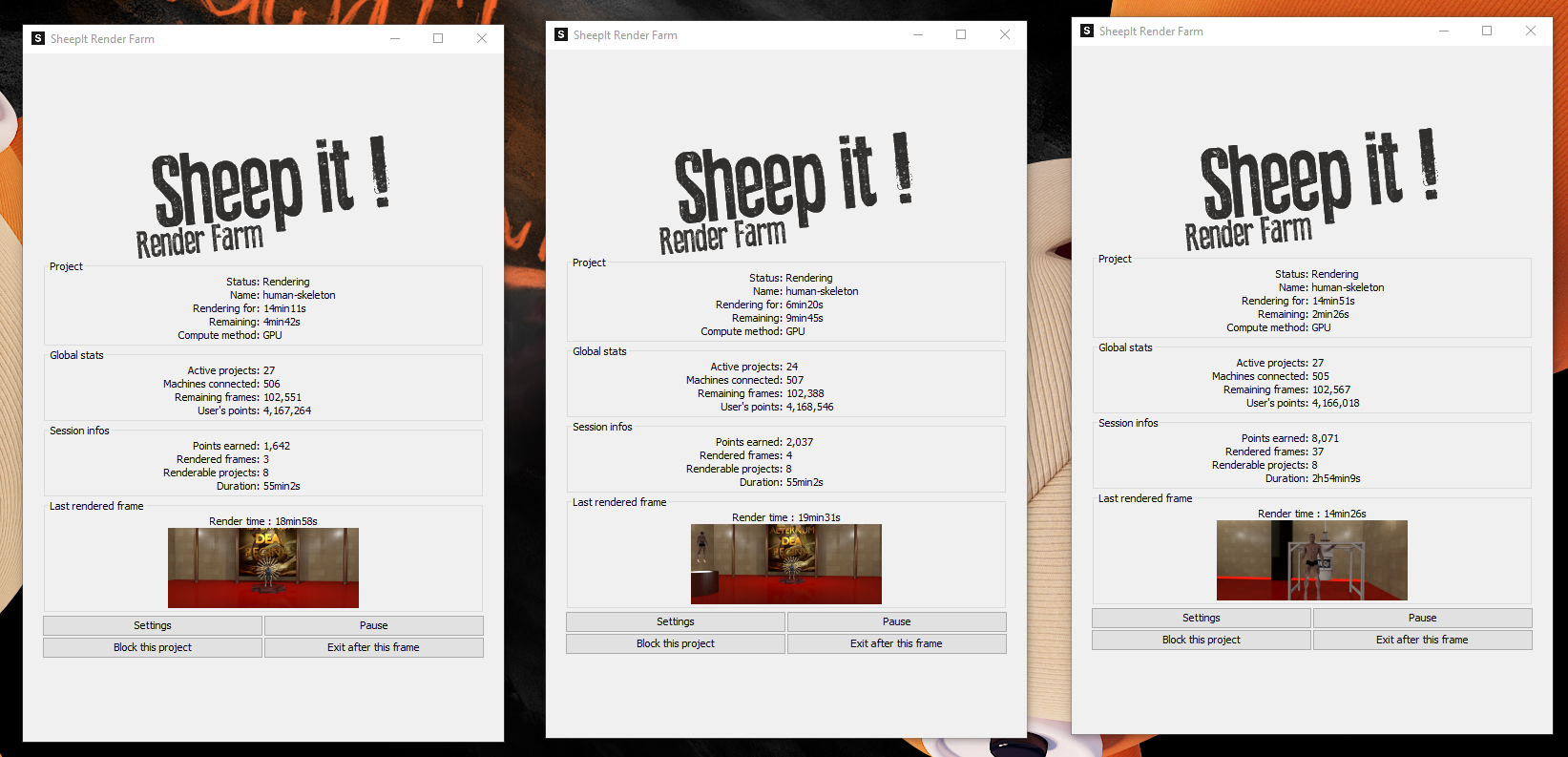Minimize the left SheepIt window
The width and height of the screenshot is (1568, 757).
(395, 38)
